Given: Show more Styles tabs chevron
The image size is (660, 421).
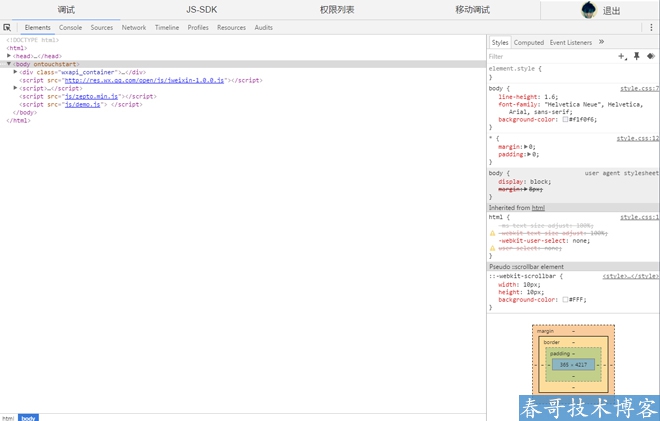Looking at the screenshot, I should click(x=601, y=42).
